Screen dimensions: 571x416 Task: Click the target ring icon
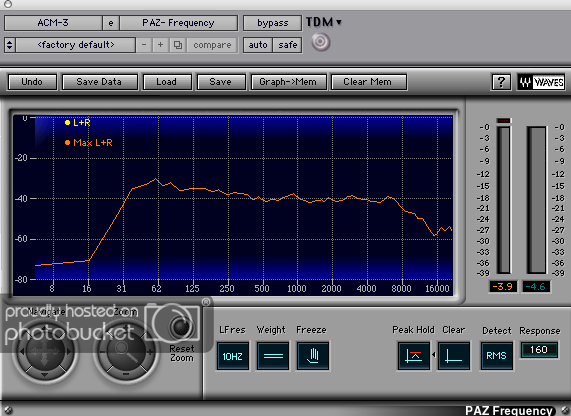pos(321,42)
